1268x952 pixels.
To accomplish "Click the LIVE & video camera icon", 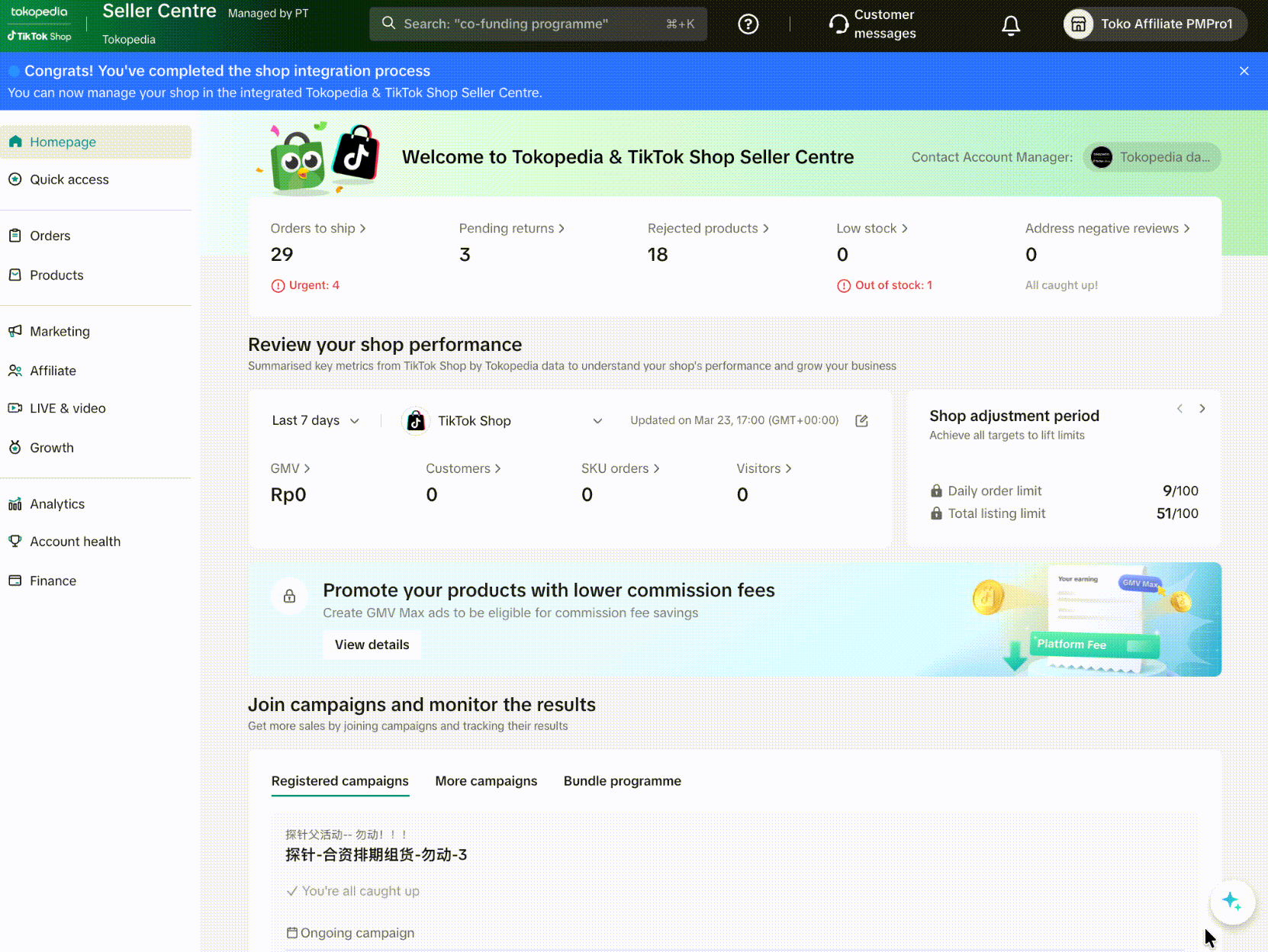I will pyautogui.click(x=15, y=408).
